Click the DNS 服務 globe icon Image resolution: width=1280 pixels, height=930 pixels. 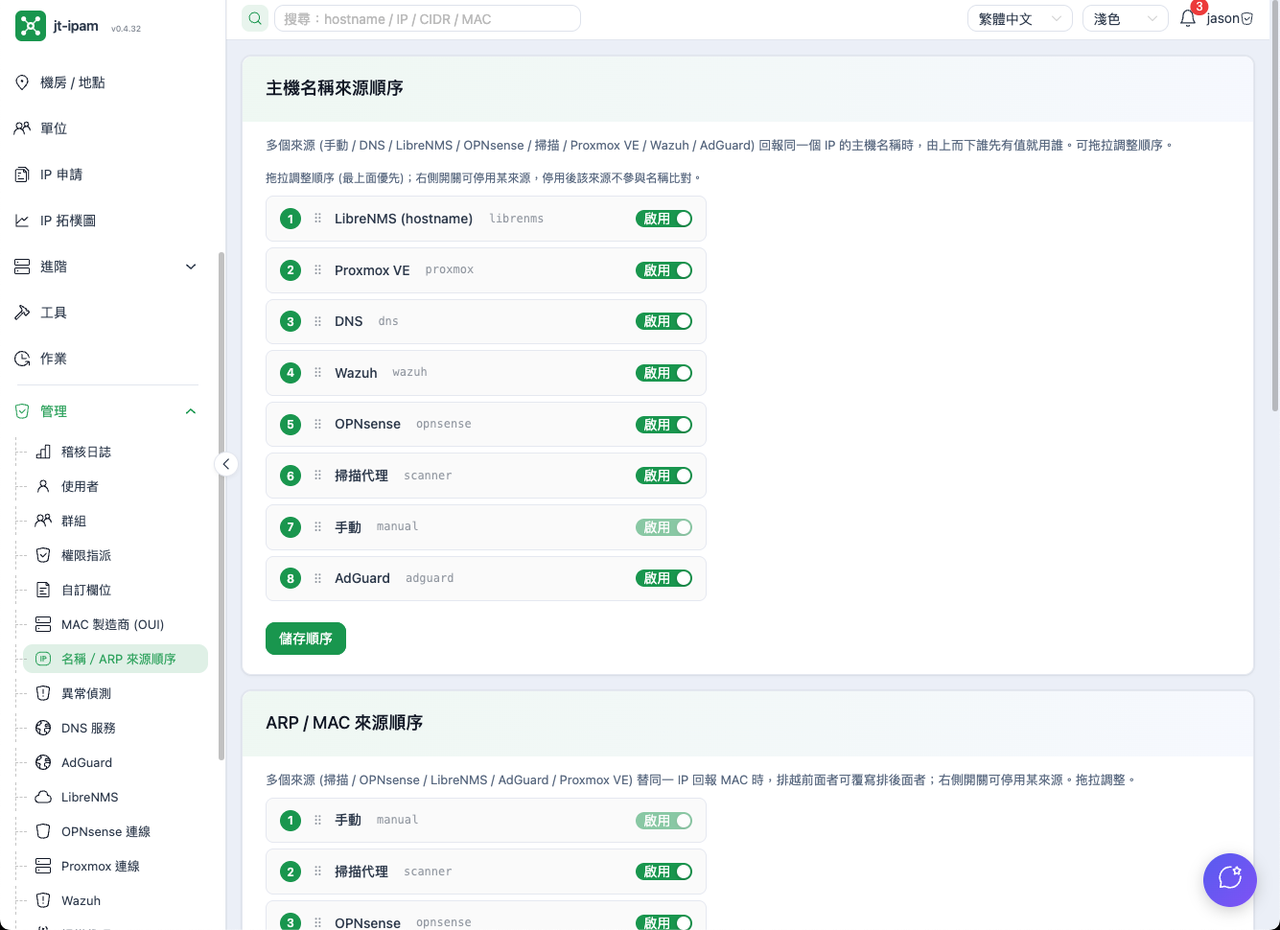point(43,728)
